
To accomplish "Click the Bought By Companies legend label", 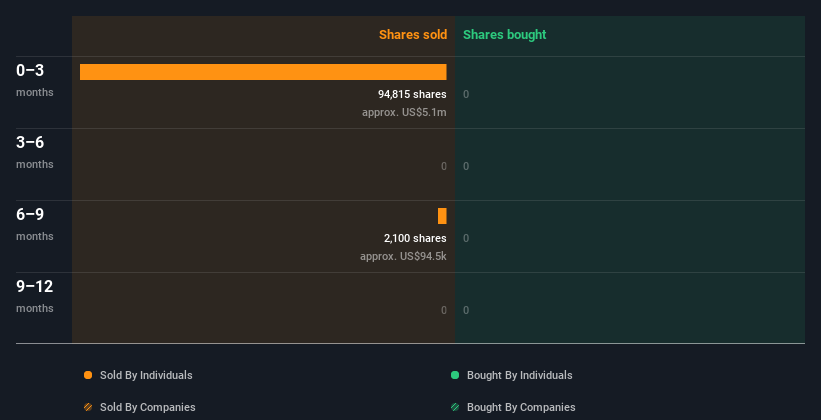I will 521,407.
